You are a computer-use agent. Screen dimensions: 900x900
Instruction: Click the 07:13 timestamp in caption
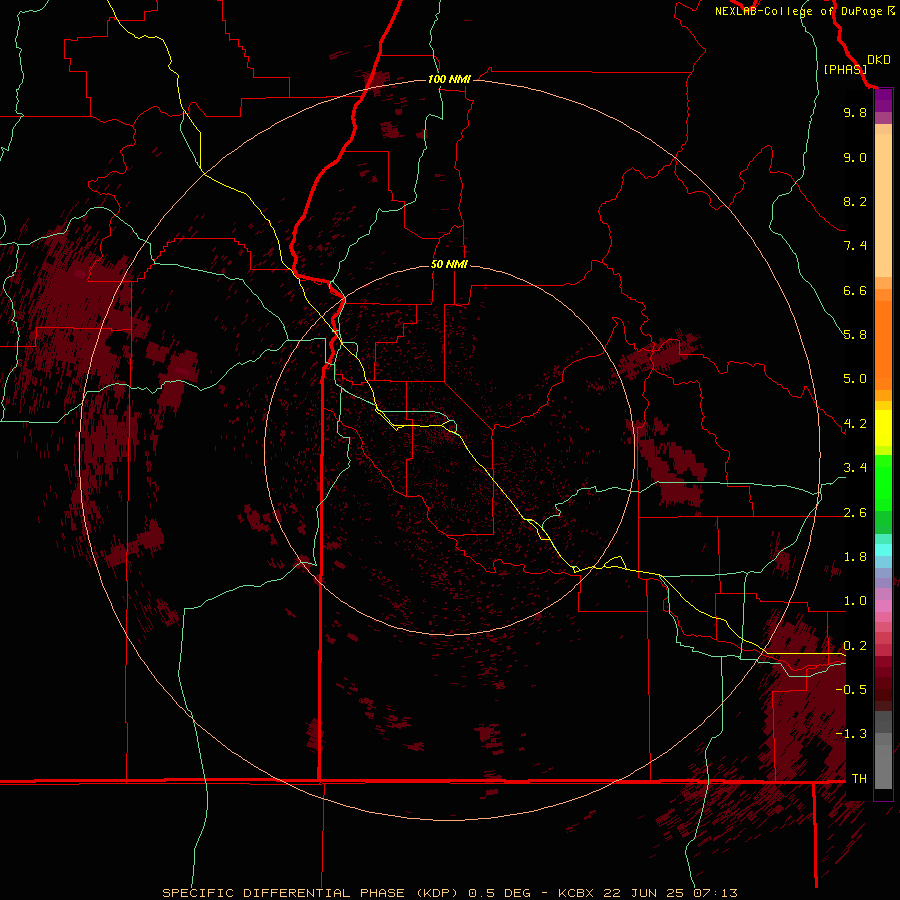[x=715, y=893]
